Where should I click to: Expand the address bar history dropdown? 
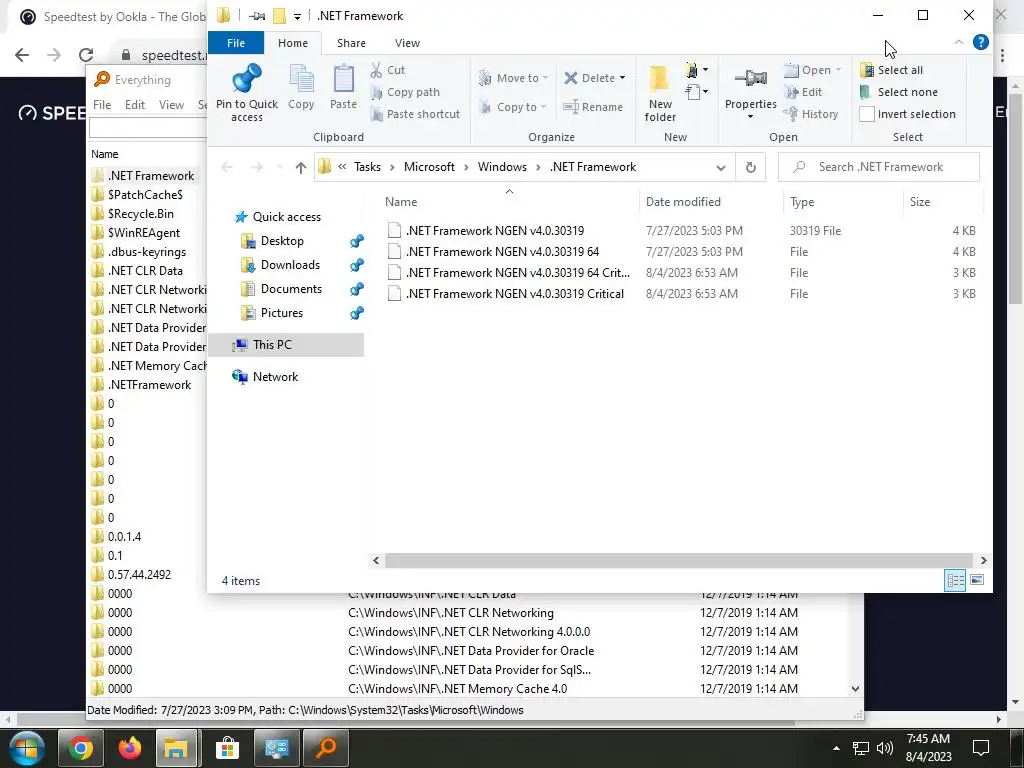[x=720, y=167]
